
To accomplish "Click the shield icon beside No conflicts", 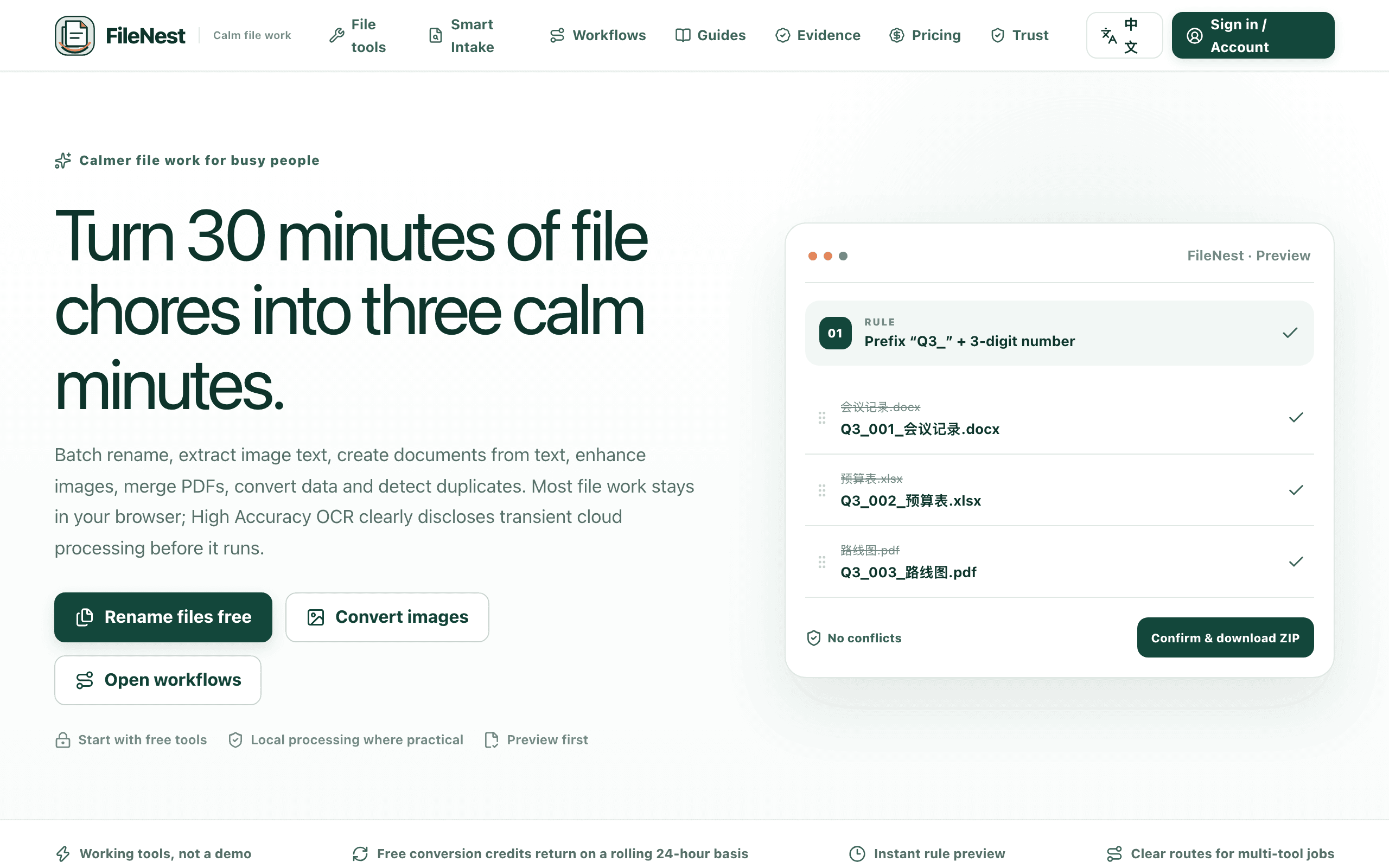I will pos(813,638).
